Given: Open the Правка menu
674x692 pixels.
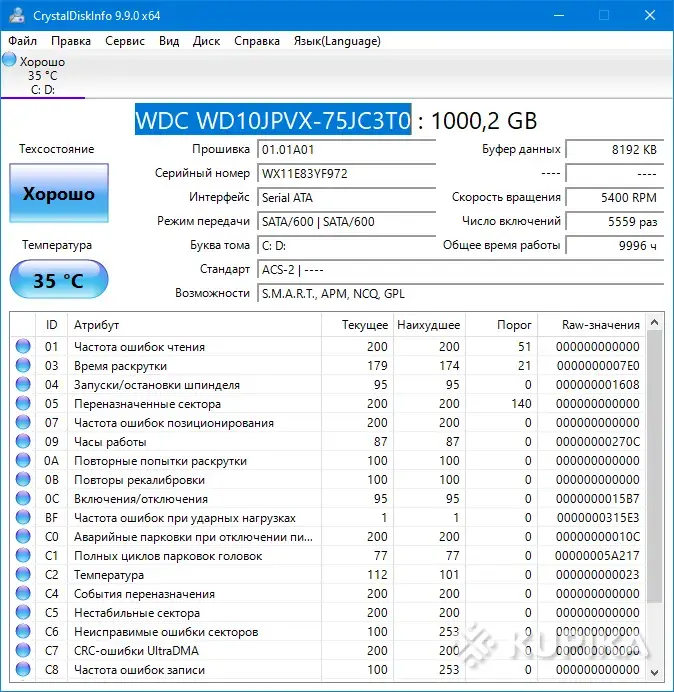Looking at the screenshot, I should pos(71,41).
